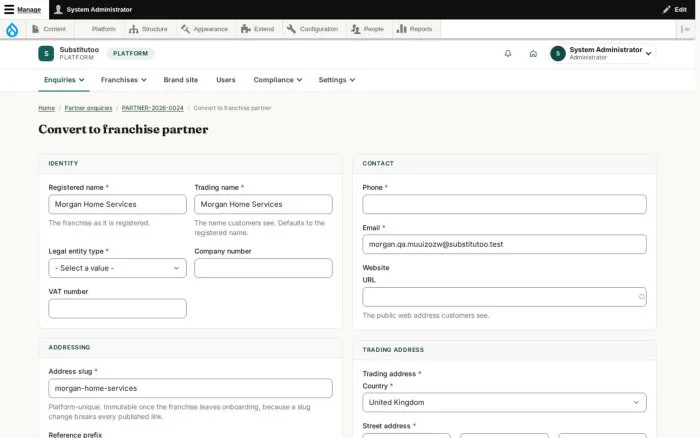
Task: Open notifications bell icon
Action: pos(508,54)
